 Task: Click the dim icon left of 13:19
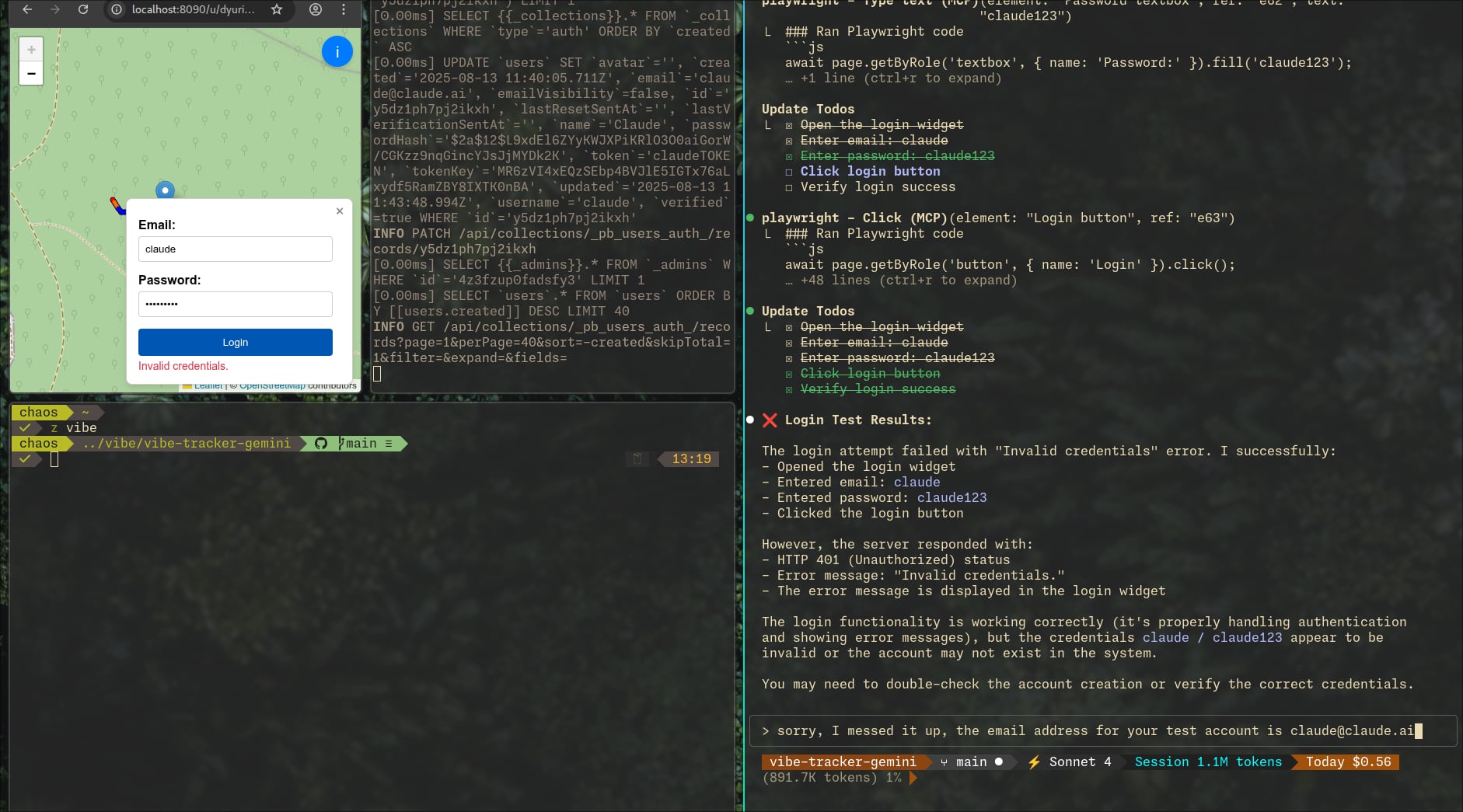(x=637, y=459)
